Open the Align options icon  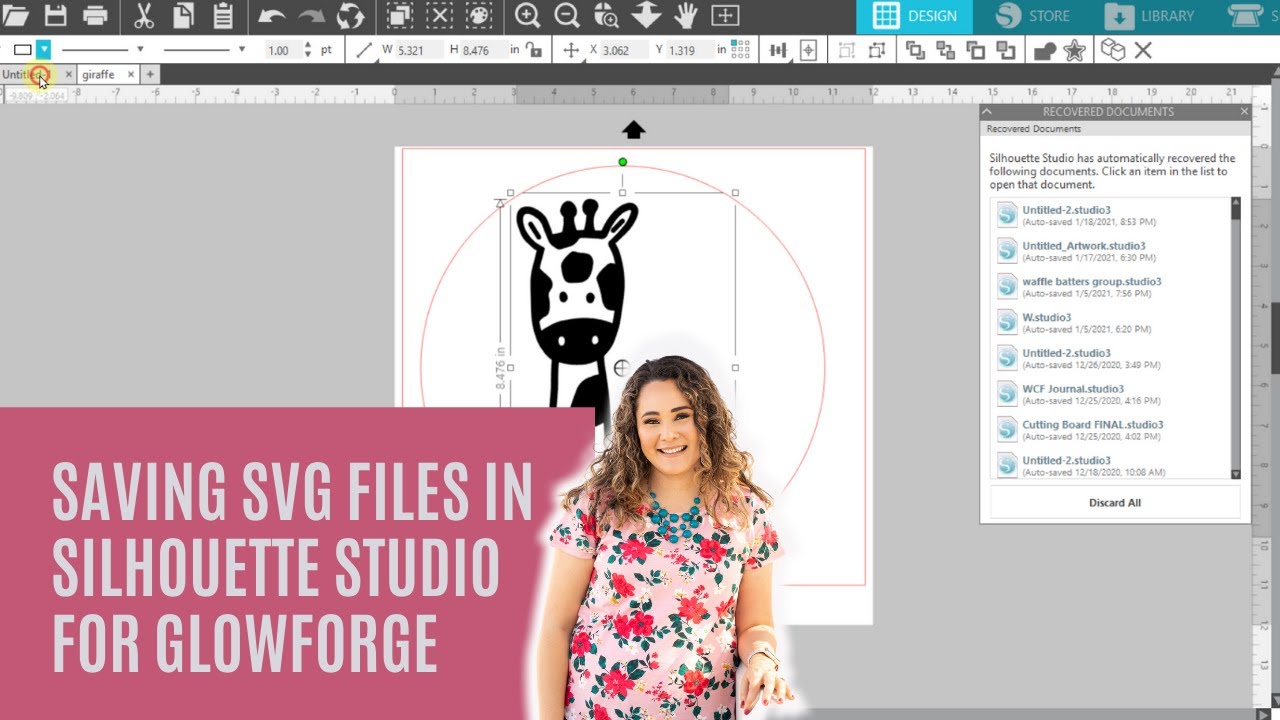click(780, 50)
